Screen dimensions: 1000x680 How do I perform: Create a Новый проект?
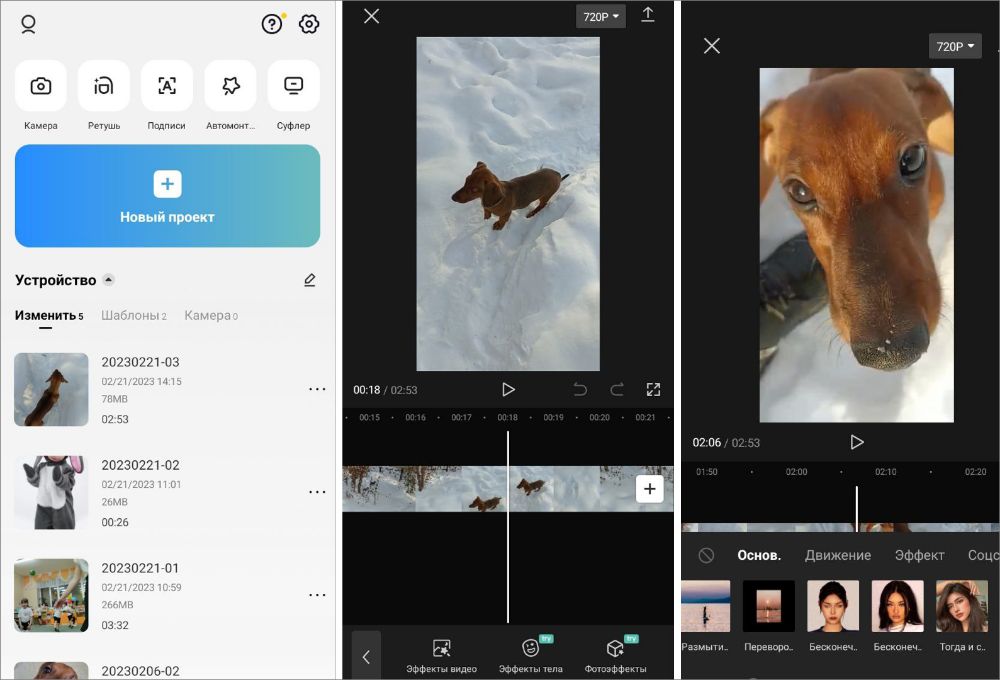coord(167,196)
